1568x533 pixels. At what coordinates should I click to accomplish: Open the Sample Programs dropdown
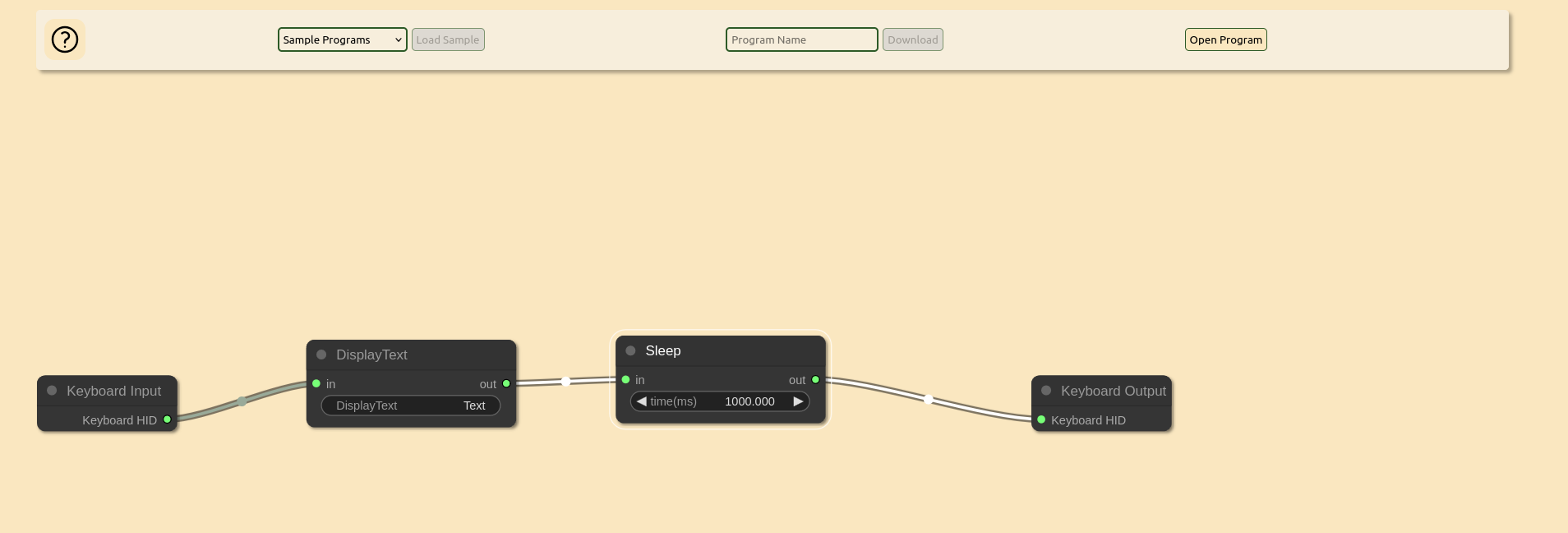[342, 39]
